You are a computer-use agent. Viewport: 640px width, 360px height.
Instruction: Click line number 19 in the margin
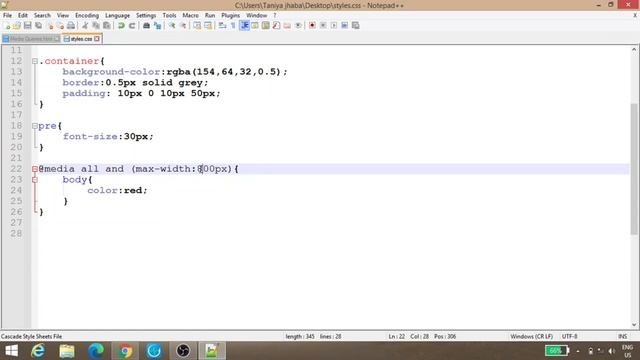(16, 137)
